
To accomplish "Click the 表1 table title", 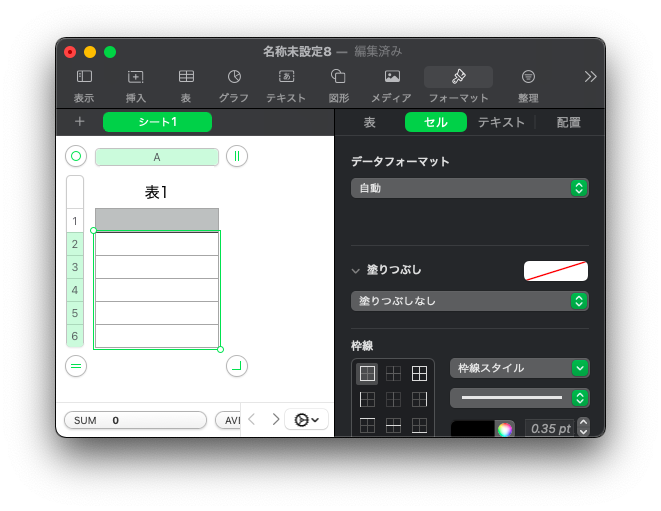I will pyautogui.click(x=156, y=192).
